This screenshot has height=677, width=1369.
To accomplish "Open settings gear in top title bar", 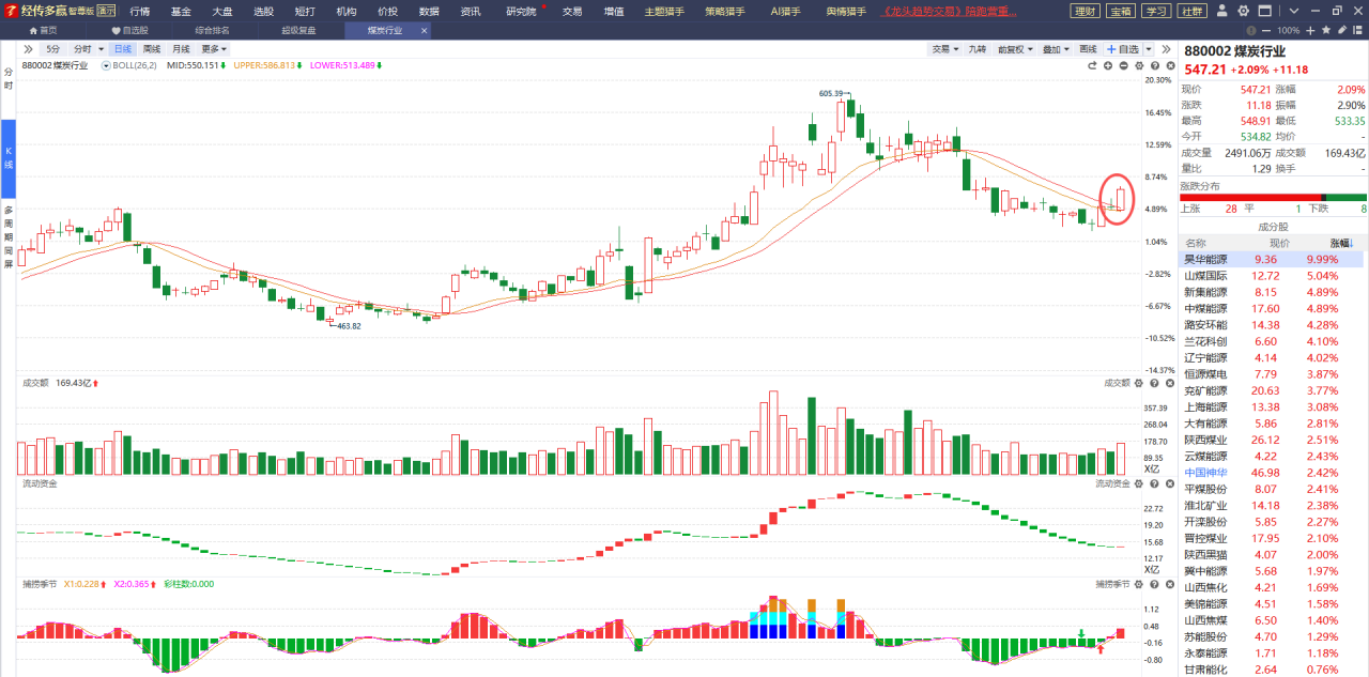I will click(1245, 11).
